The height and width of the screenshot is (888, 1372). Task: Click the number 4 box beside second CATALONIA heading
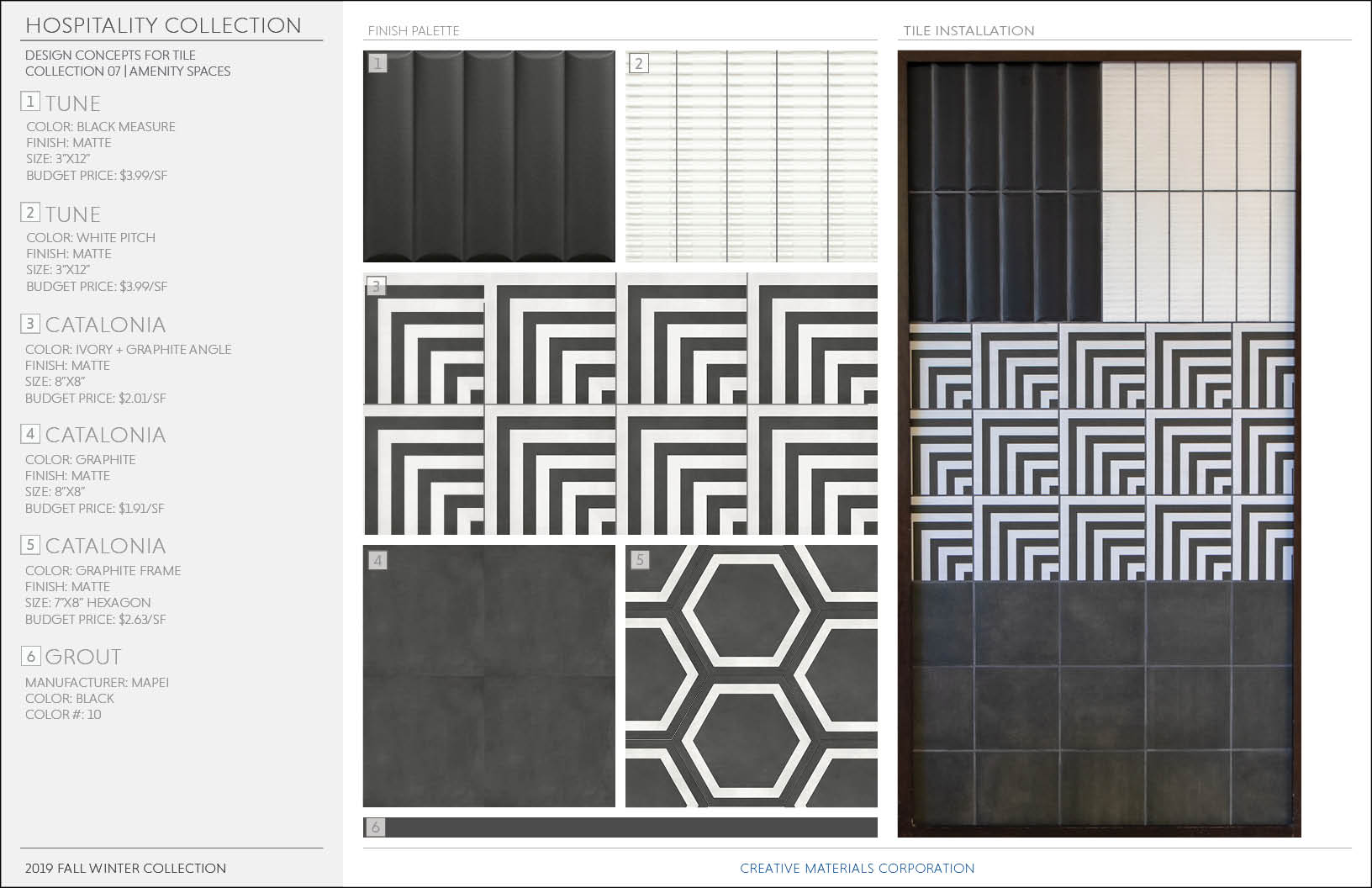tap(30, 434)
